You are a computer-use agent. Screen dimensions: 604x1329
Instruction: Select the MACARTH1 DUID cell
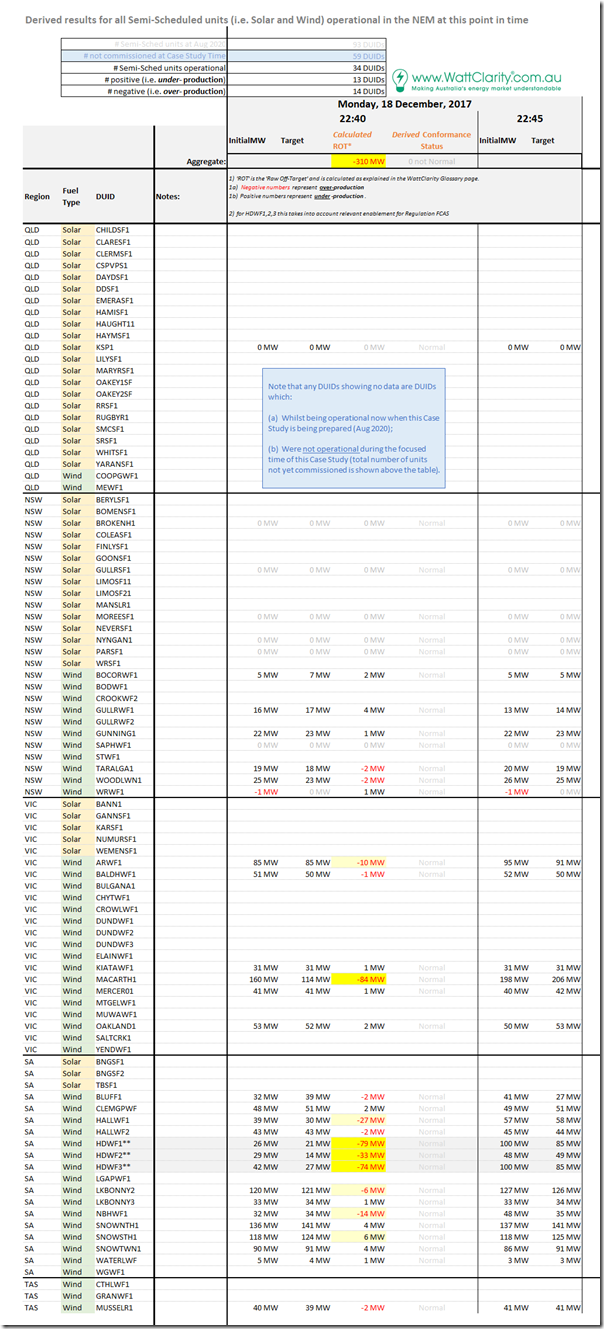click(x=116, y=979)
